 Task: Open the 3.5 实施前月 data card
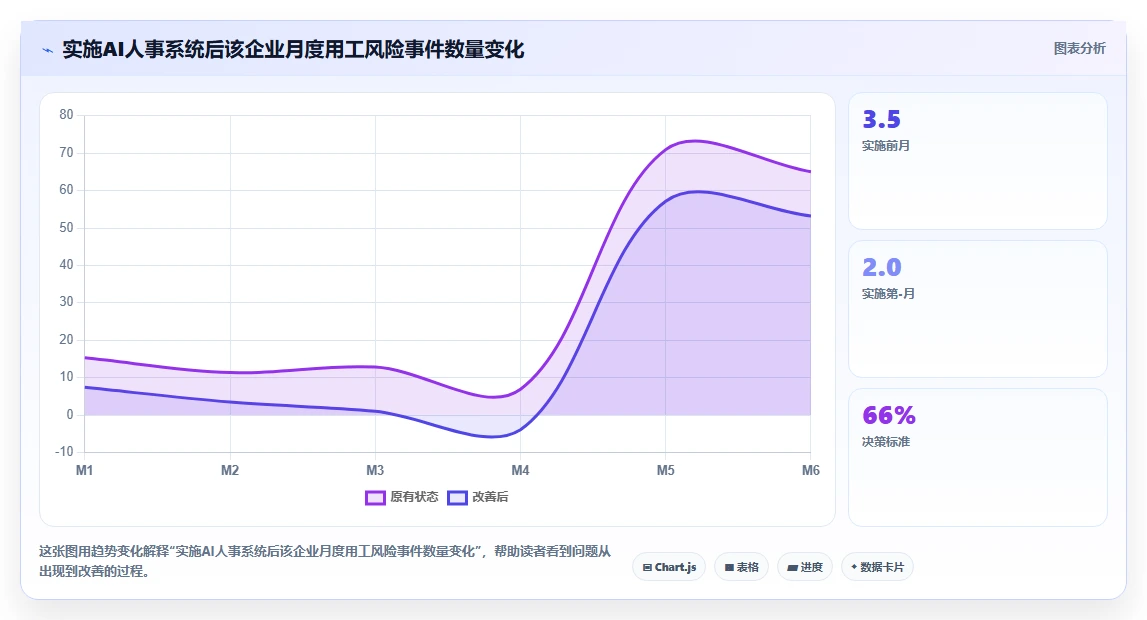[x=977, y=161]
